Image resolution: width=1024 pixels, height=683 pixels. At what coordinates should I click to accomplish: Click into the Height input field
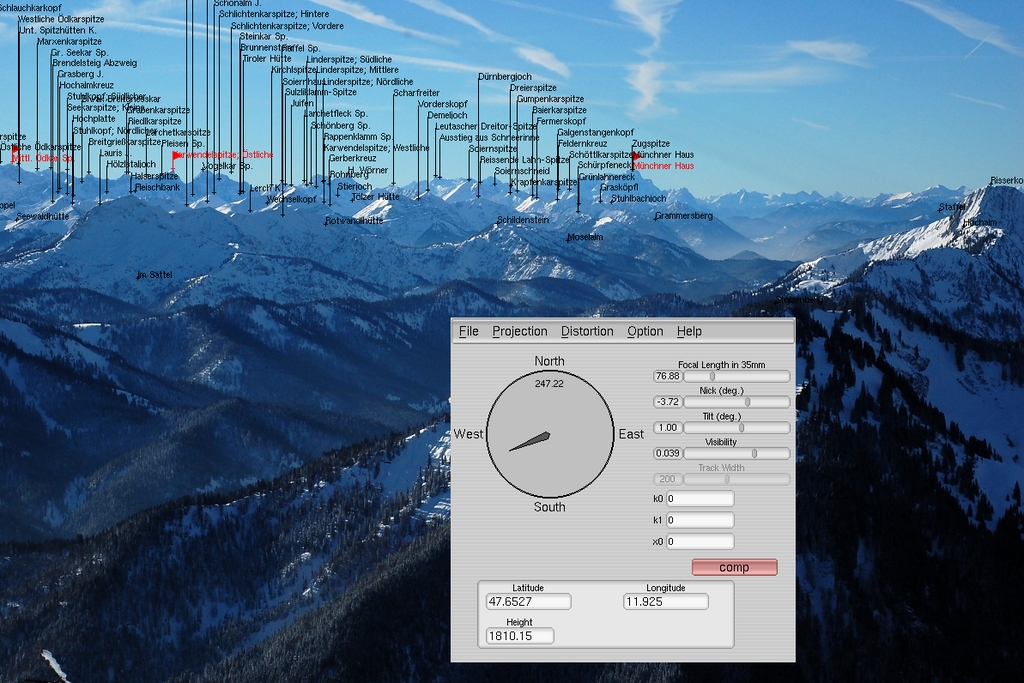(x=519, y=636)
